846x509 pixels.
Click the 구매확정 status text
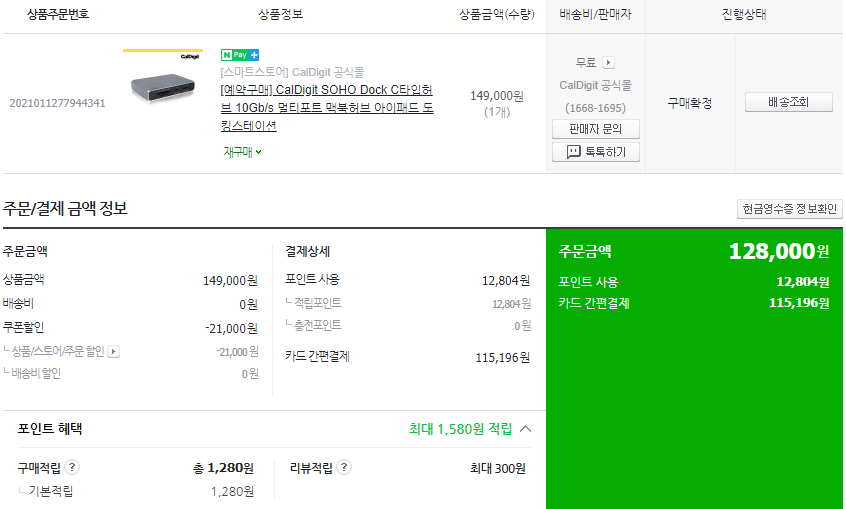689,103
